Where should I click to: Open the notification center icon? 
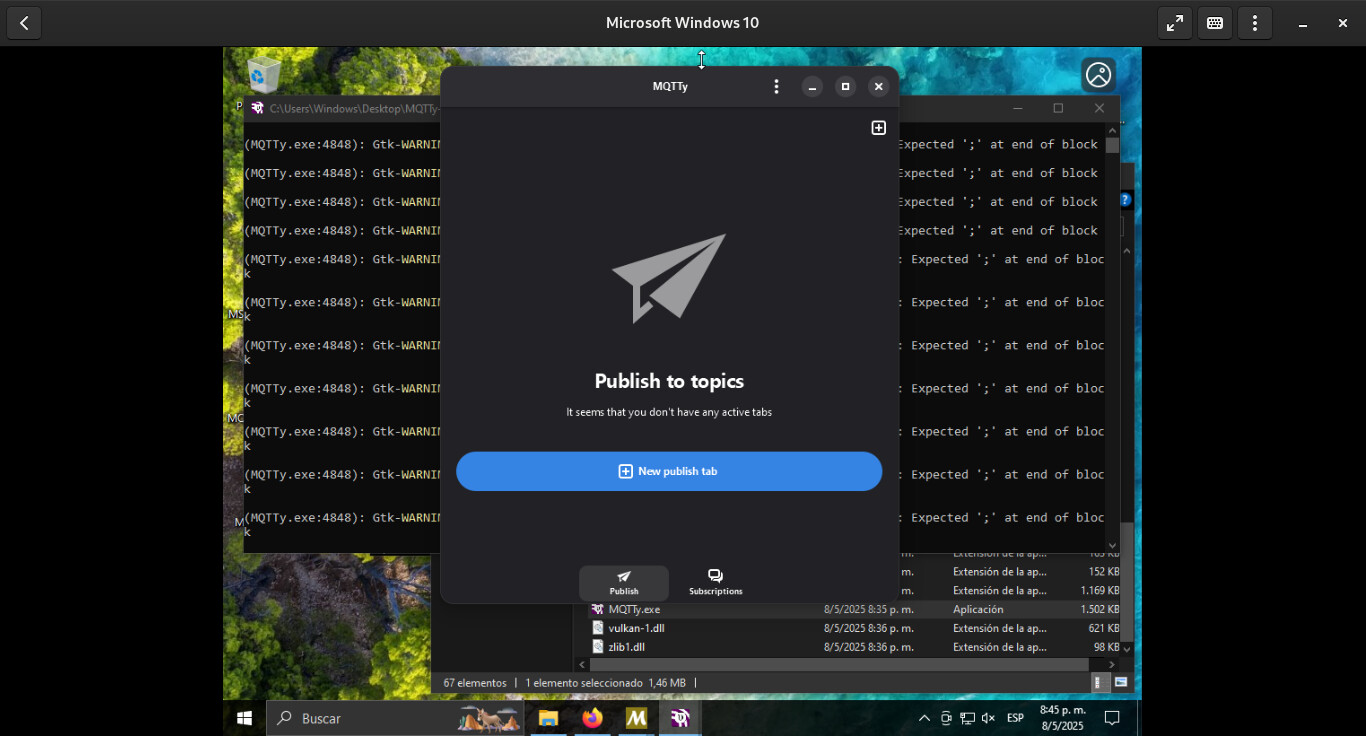click(x=1111, y=718)
